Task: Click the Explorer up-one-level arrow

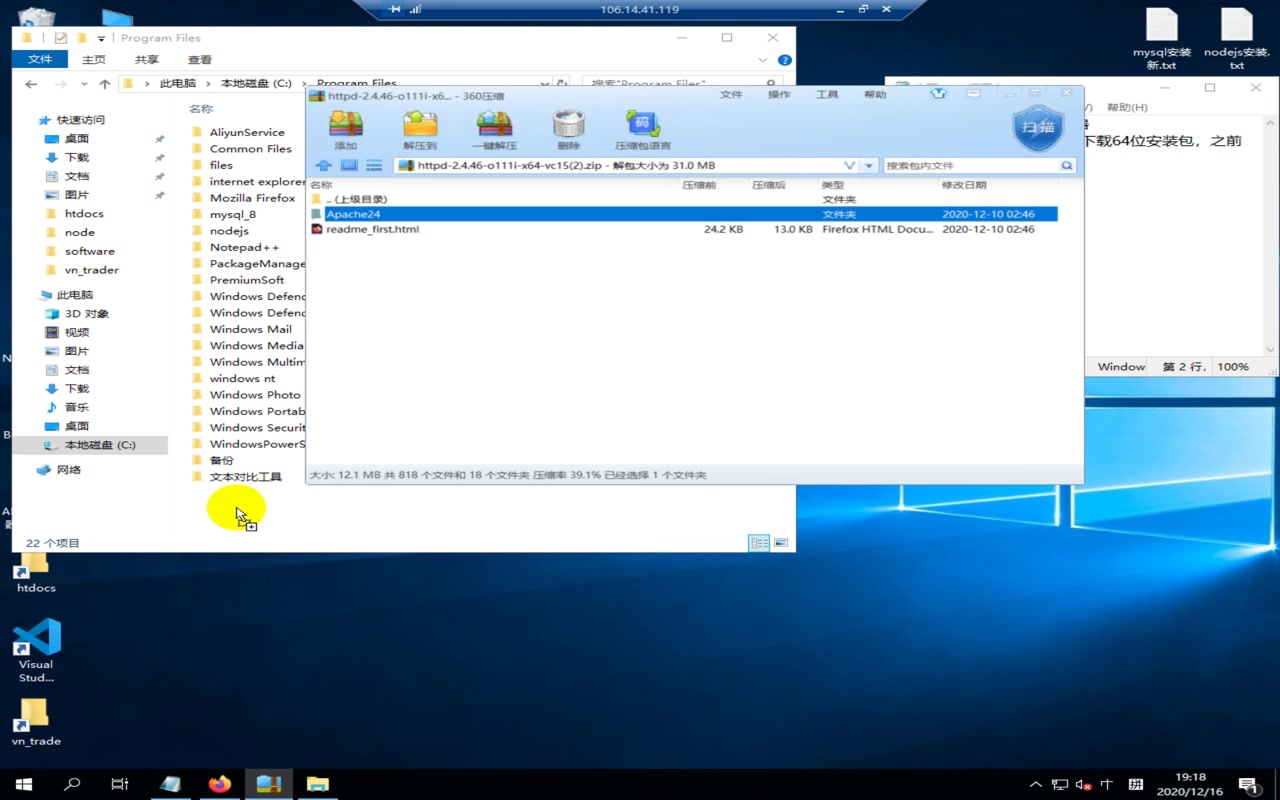Action: pos(104,84)
